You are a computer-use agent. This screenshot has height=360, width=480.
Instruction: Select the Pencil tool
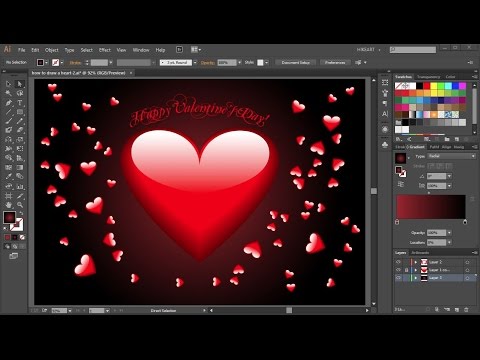click(x=20, y=121)
